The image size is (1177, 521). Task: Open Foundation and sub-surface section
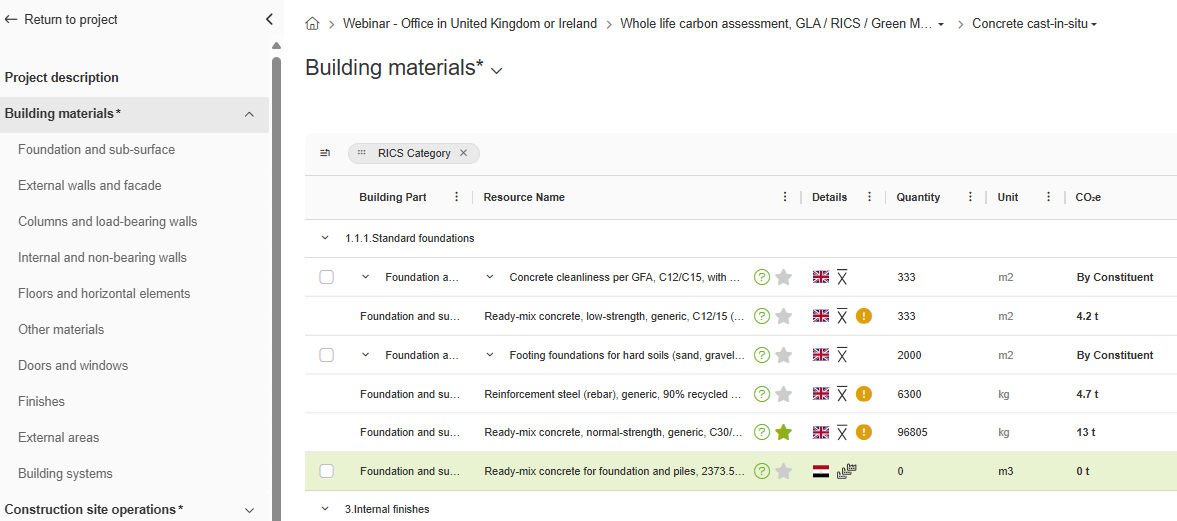[96, 149]
